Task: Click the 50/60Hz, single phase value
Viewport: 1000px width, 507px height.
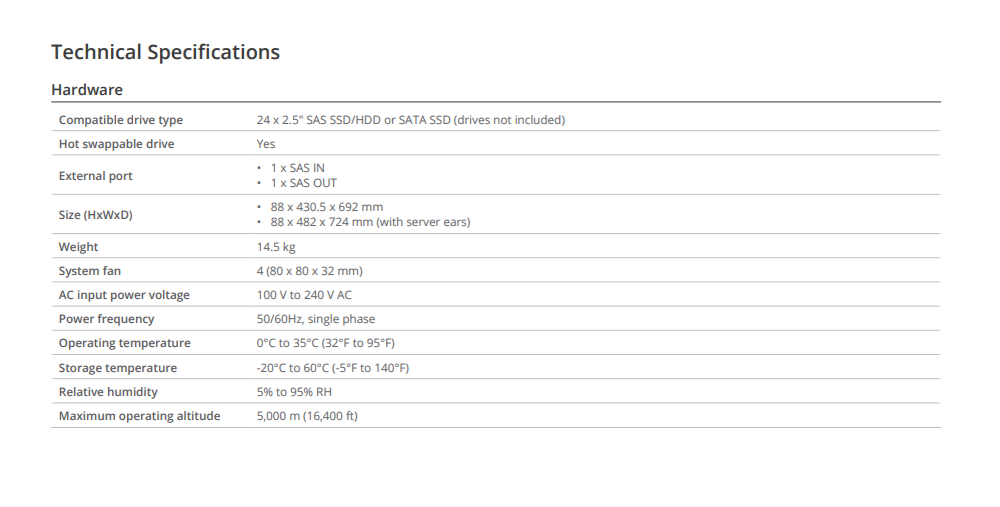Action: 316,319
